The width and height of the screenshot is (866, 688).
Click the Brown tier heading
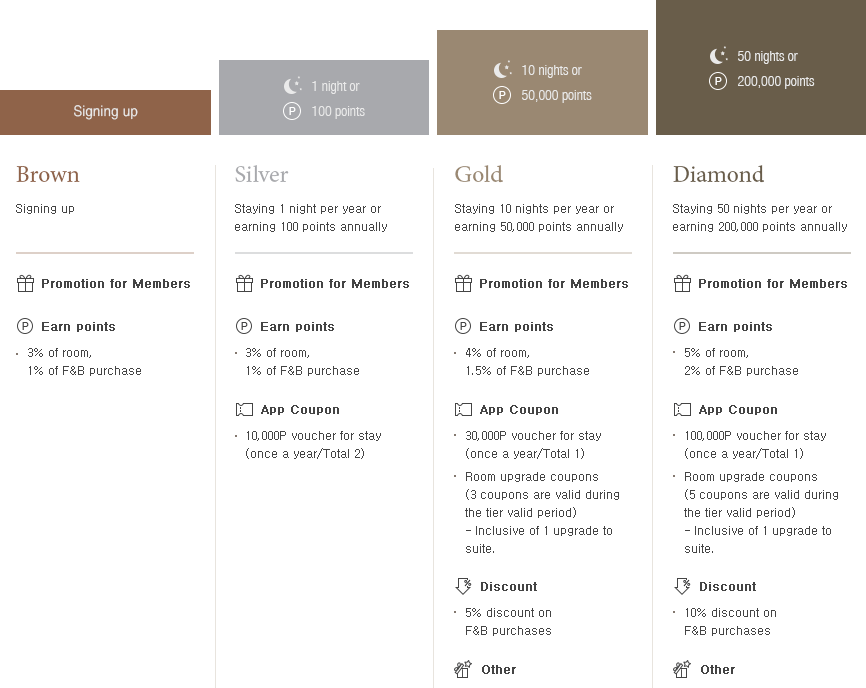[x=47, y=174]
